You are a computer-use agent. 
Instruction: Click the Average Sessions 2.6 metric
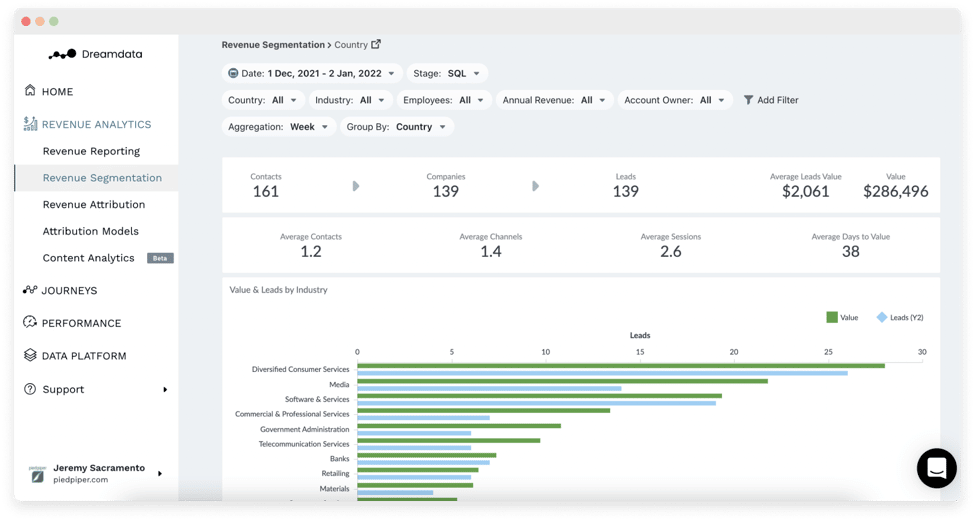671,246
